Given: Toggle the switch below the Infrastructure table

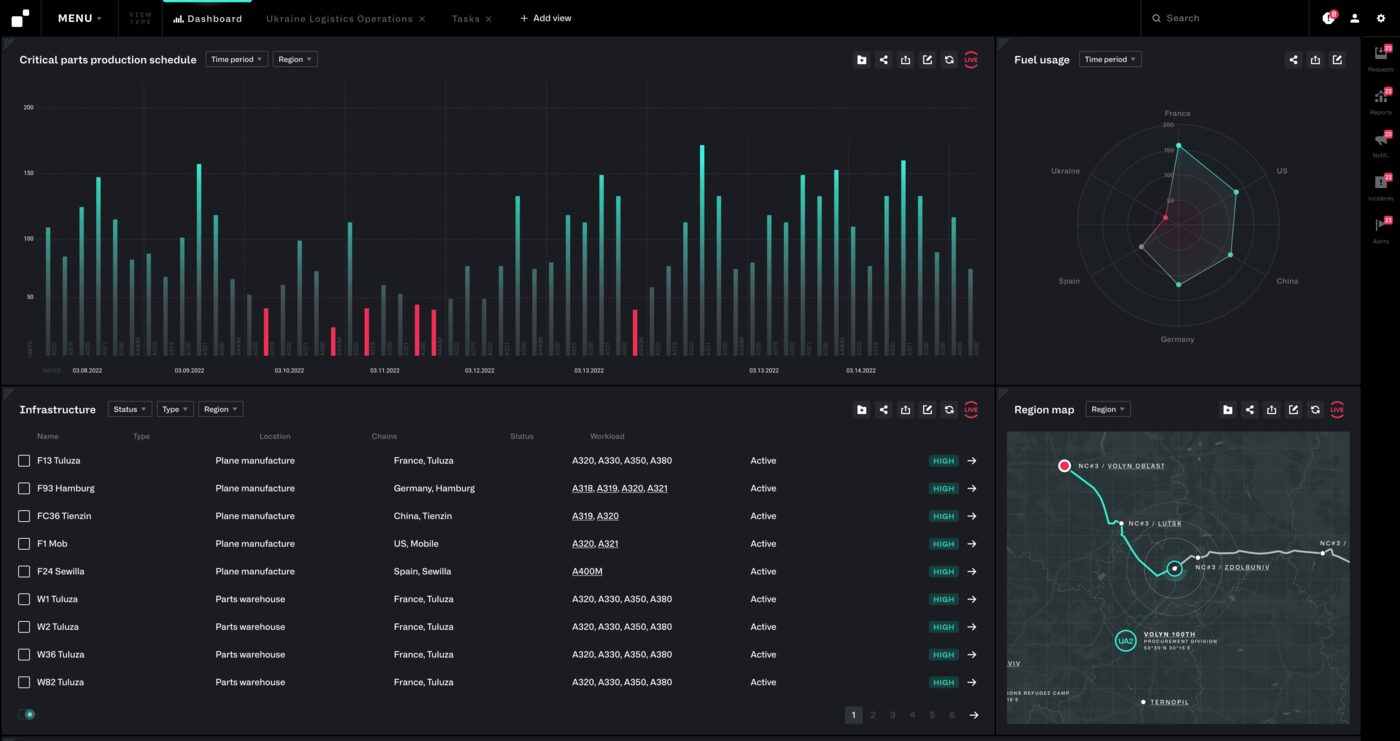Looking at the screenshot, I should click(27, 714).
